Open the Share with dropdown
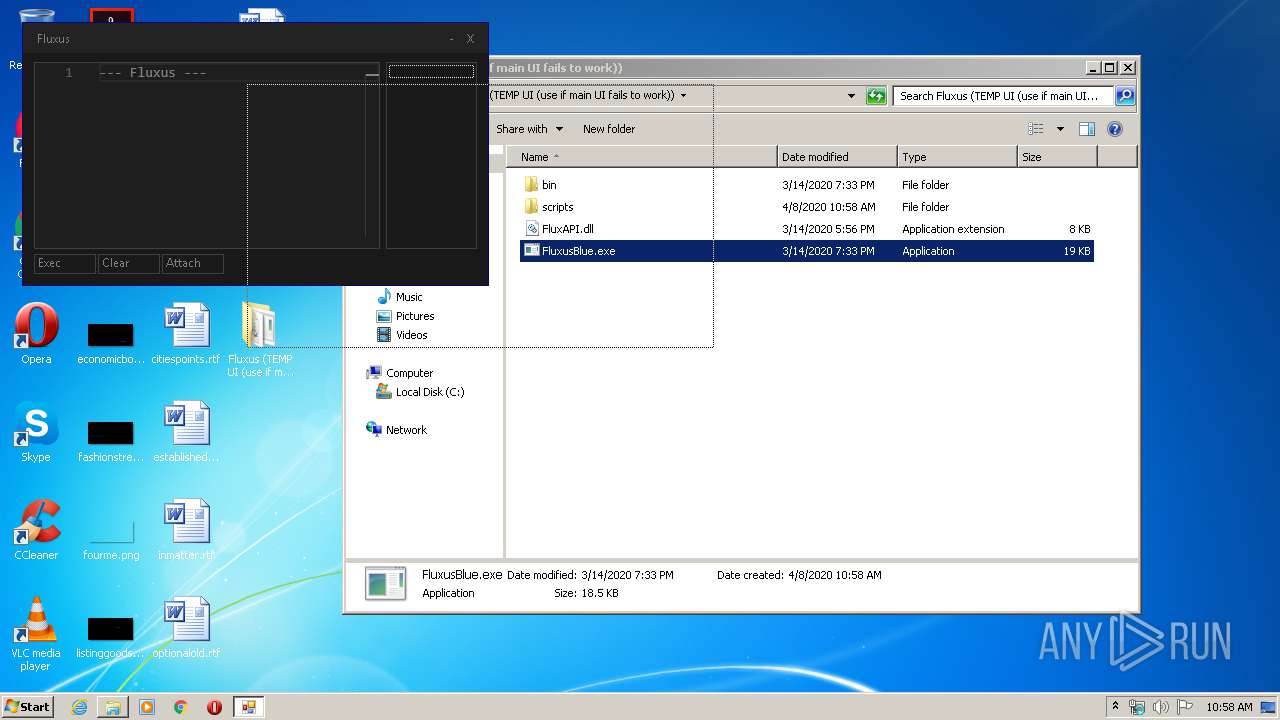 coord(529,129)
